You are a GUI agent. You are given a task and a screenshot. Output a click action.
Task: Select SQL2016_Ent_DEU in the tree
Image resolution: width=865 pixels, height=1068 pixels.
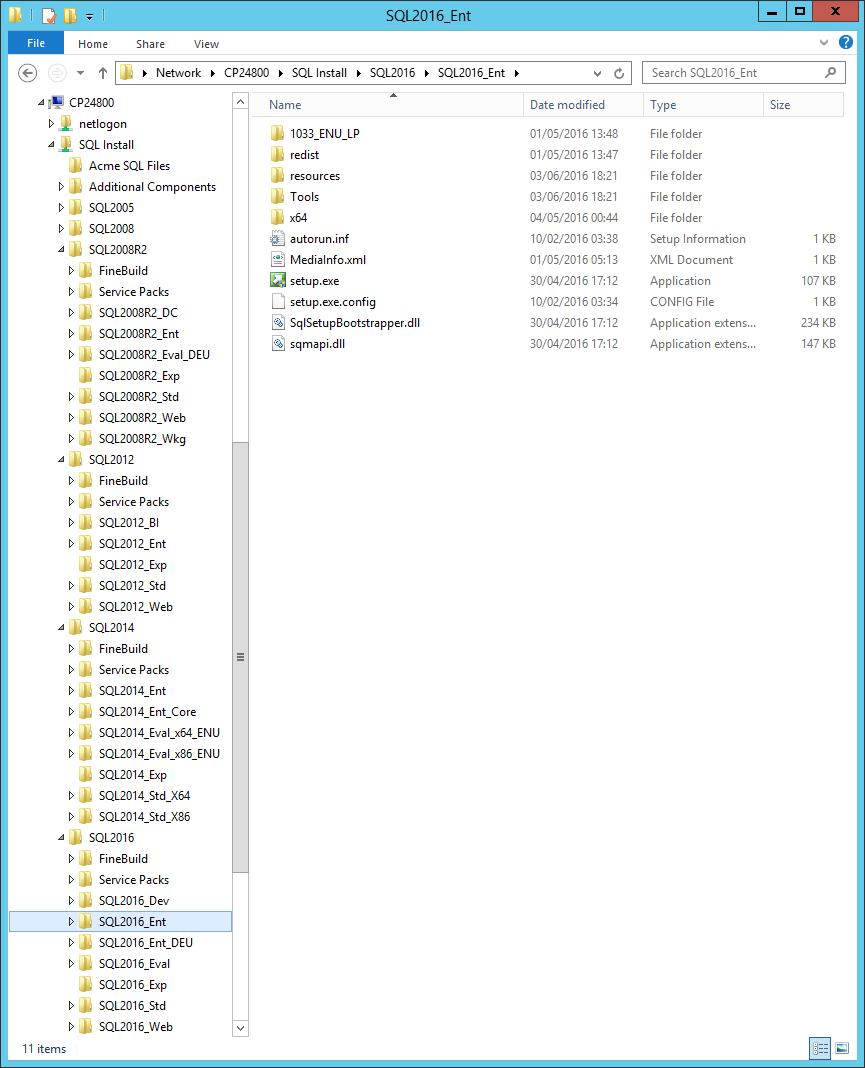tap(146, 943)
